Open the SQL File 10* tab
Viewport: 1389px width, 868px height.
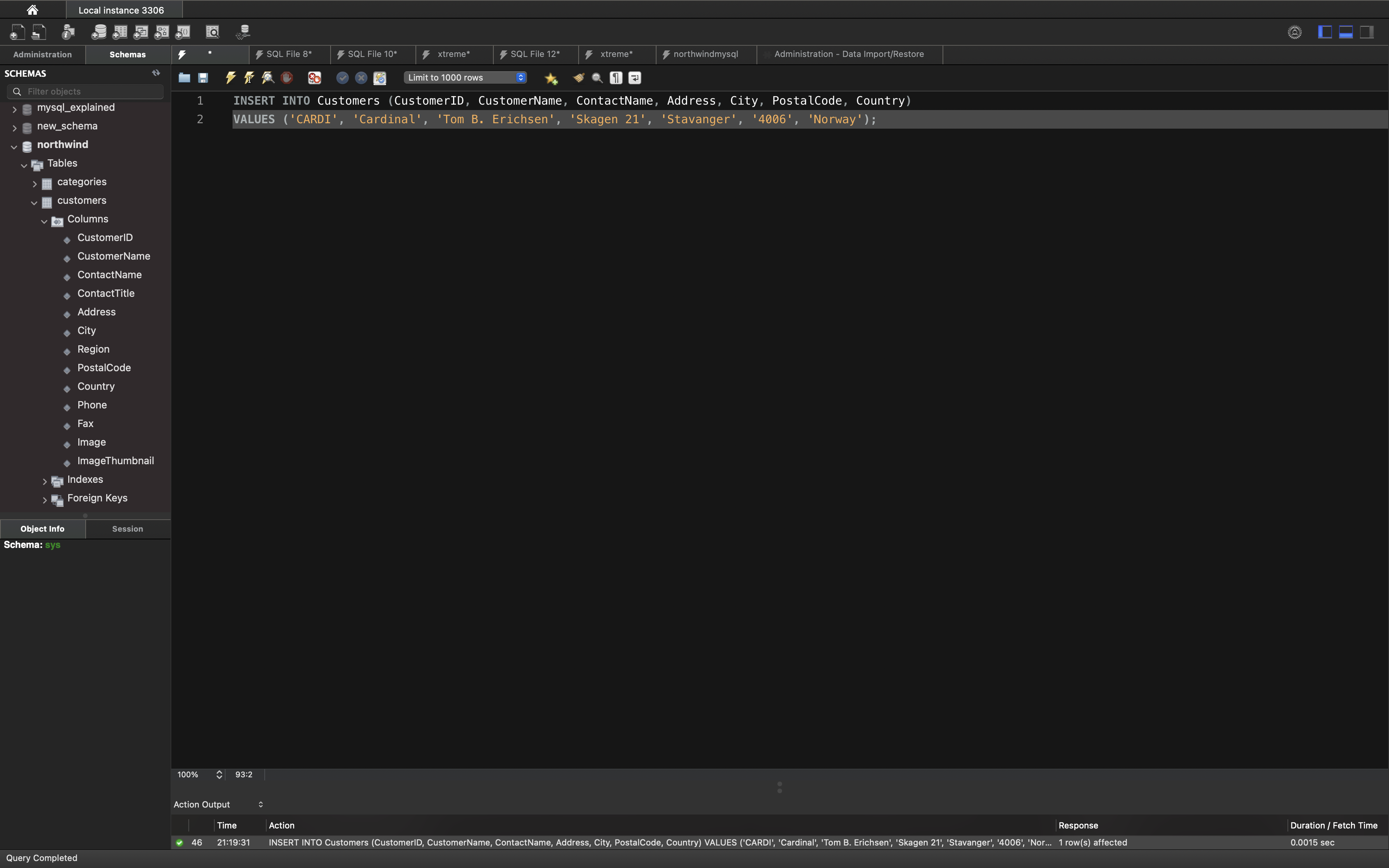(371, 54)
